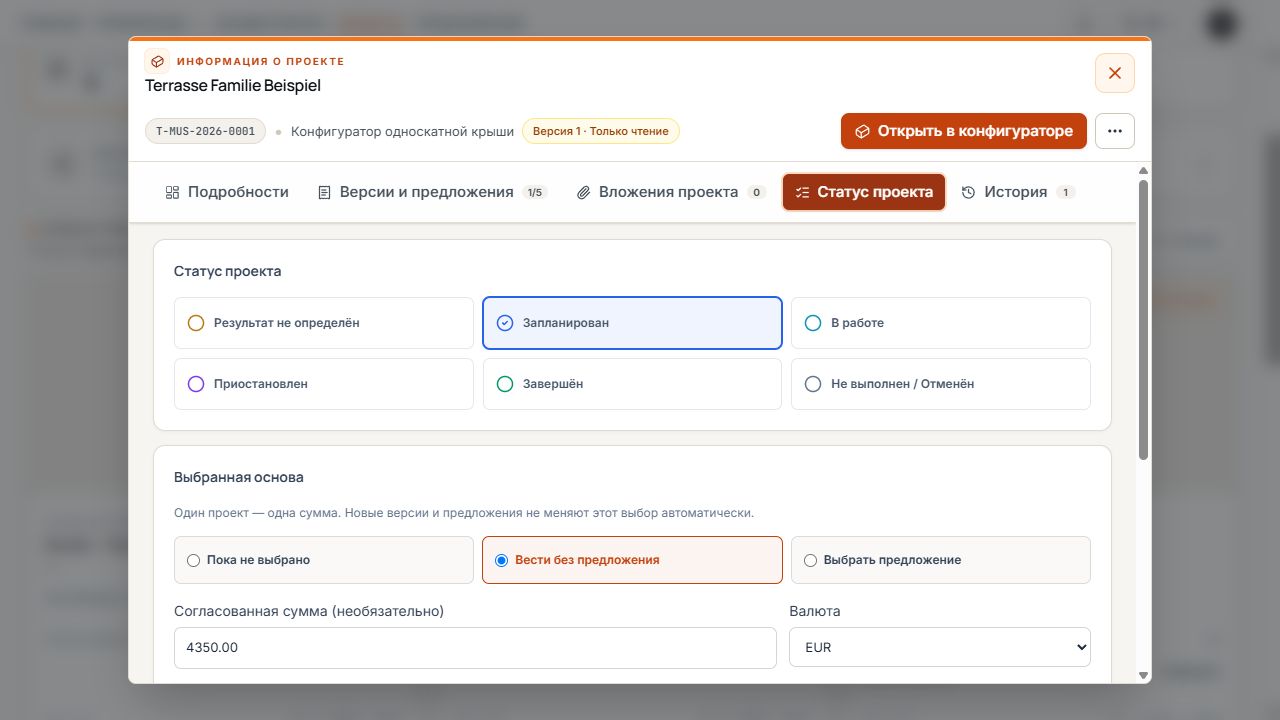Open the Подробности tab
The width and height of the screenshot is (1280, 720).
point(227,192)
